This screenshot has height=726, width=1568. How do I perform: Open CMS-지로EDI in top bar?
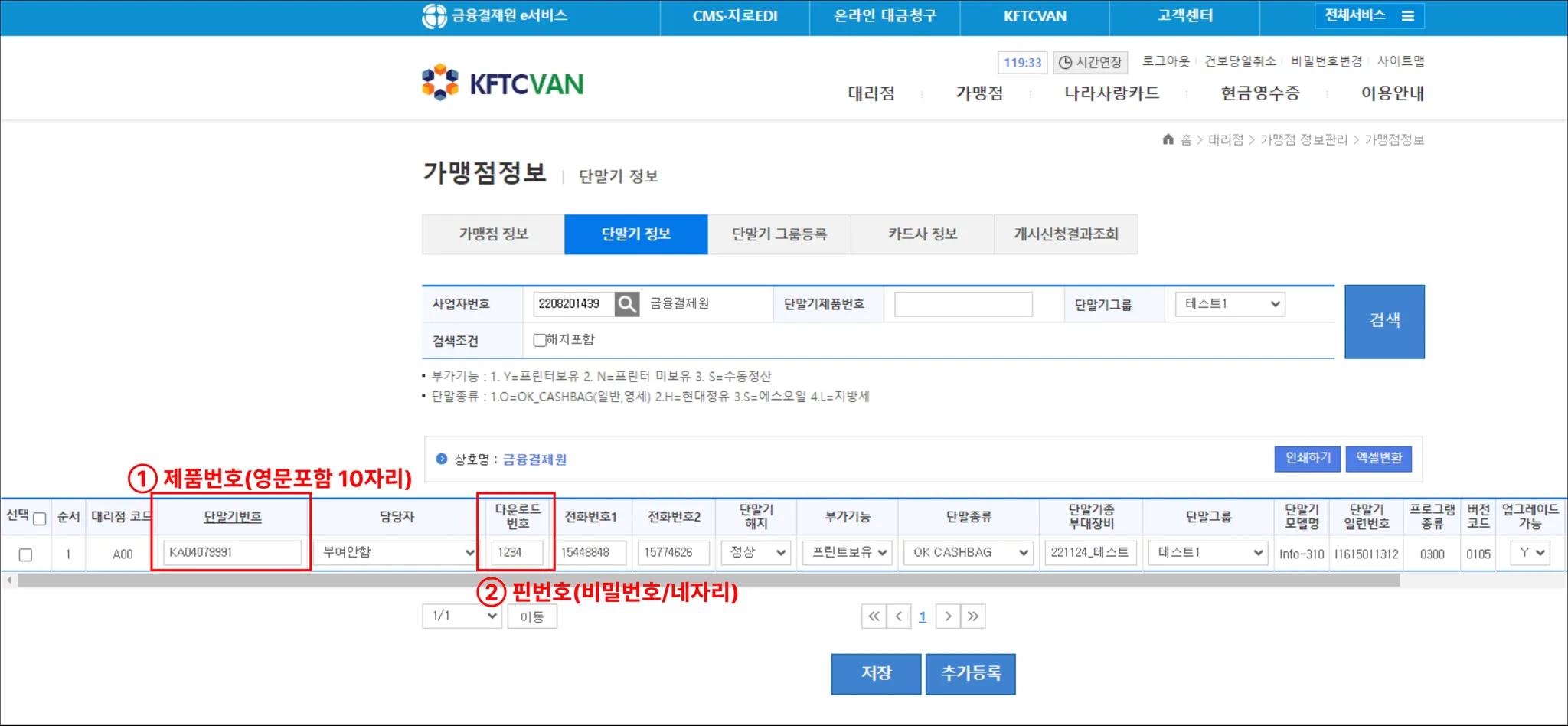pyautogui.click(x=735, y=16)
